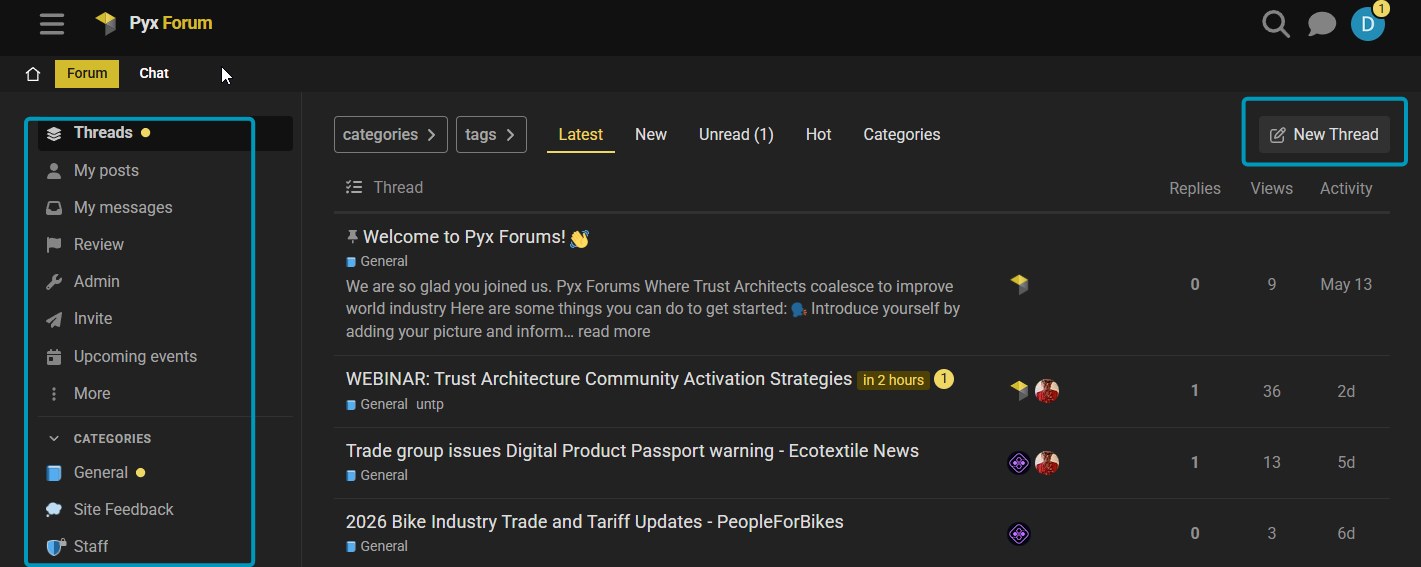Click the Review flag icon
This screenshot has width=1421, height=567.
click(x=54, y=245)
